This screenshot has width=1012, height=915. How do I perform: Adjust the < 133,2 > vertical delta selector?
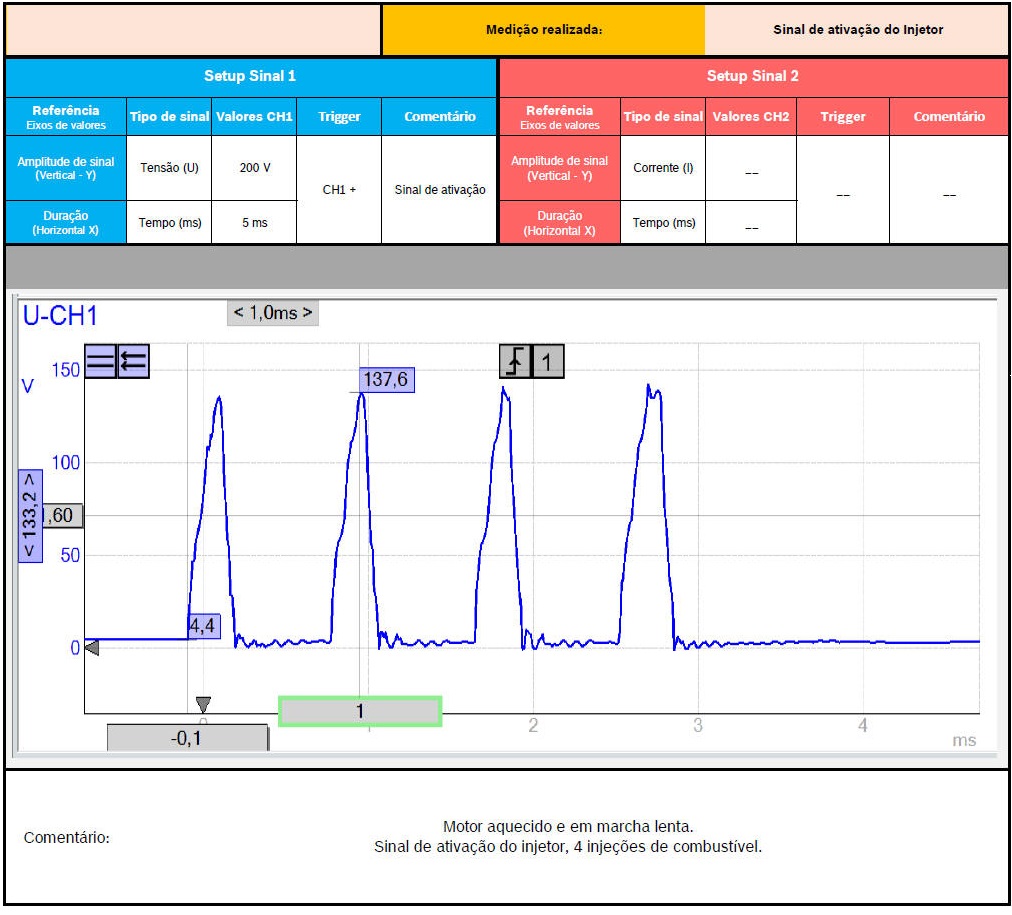point(31,515)
